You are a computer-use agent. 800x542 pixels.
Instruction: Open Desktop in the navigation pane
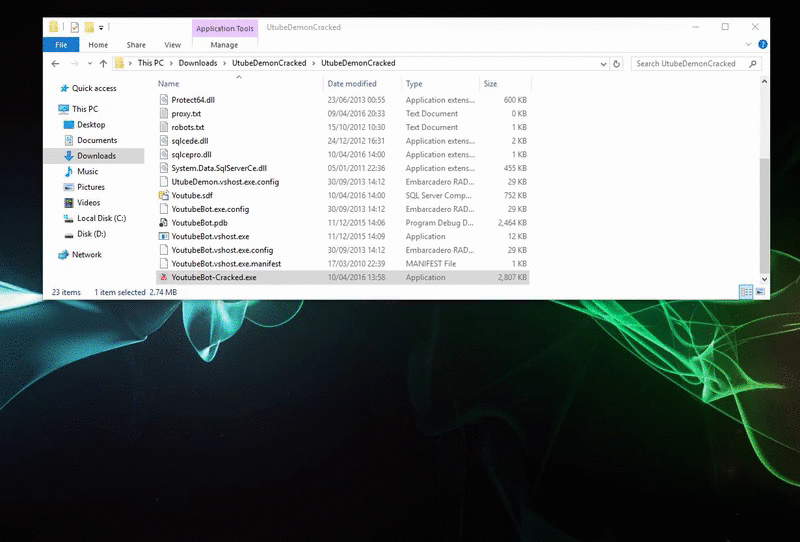91,125
